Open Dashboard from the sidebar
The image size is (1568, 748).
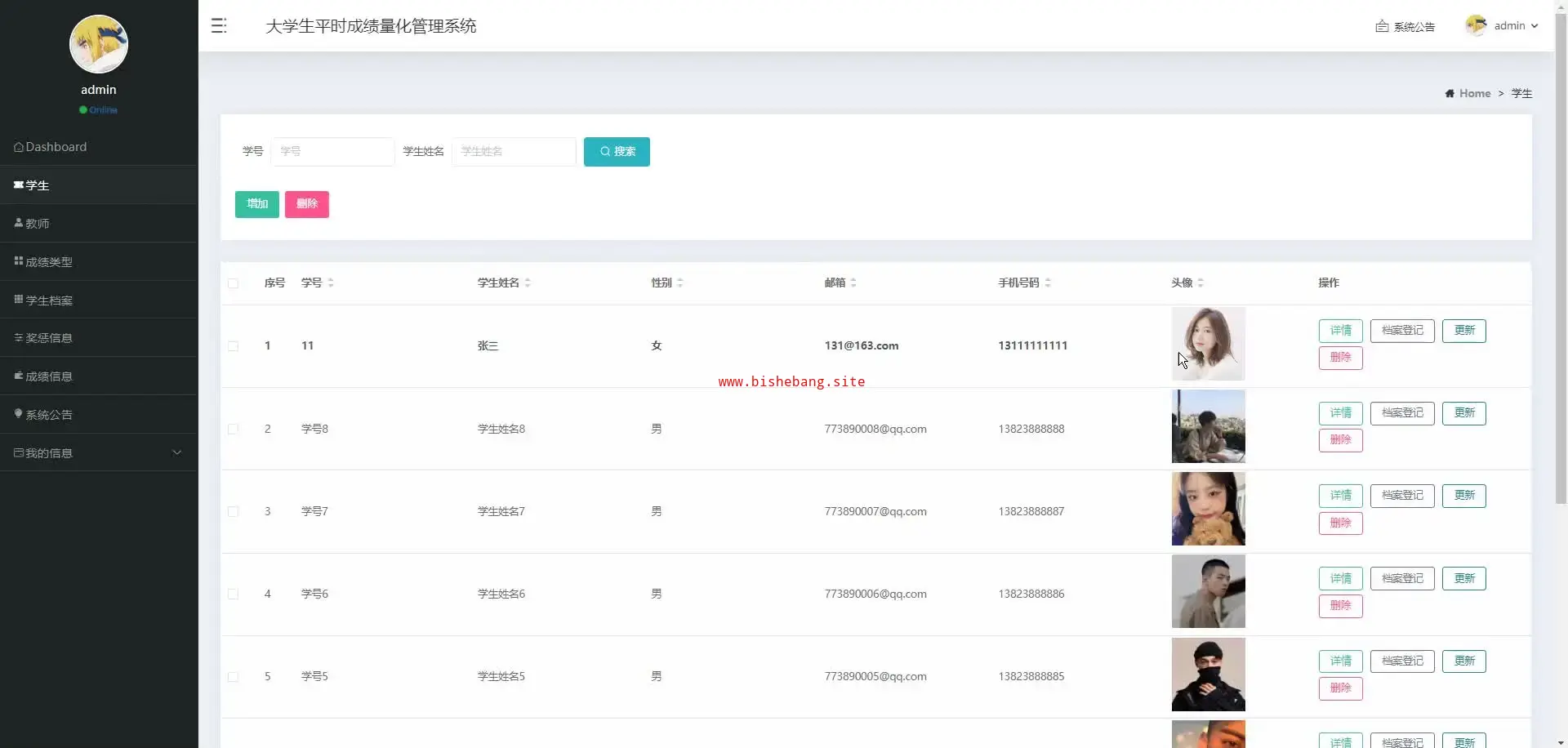coord(99,147)
